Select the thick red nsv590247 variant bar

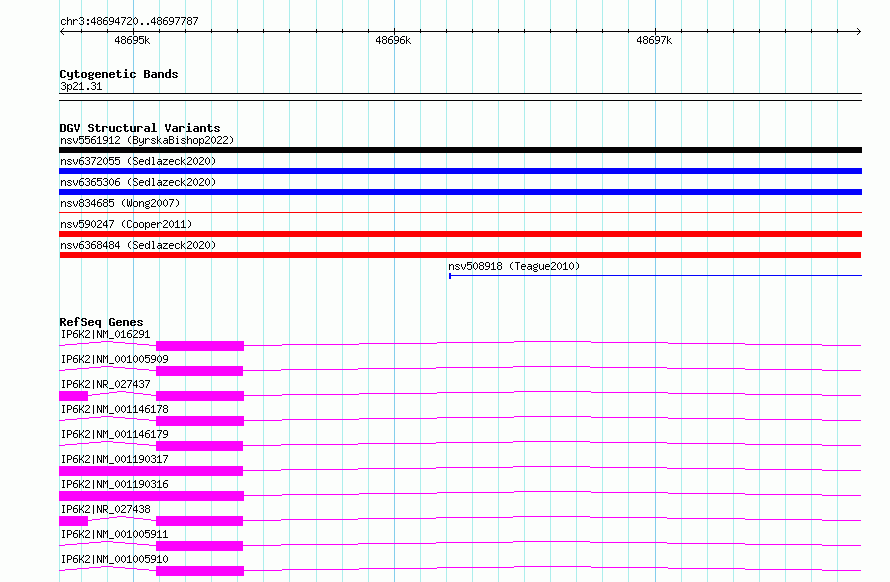(x=460, y=234)
